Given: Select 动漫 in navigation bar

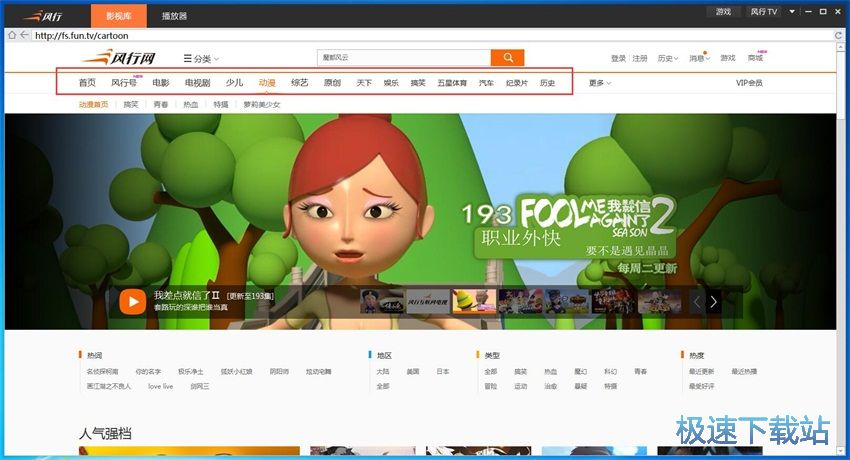Looking at the screenshot, I should (x=267, y=82).
